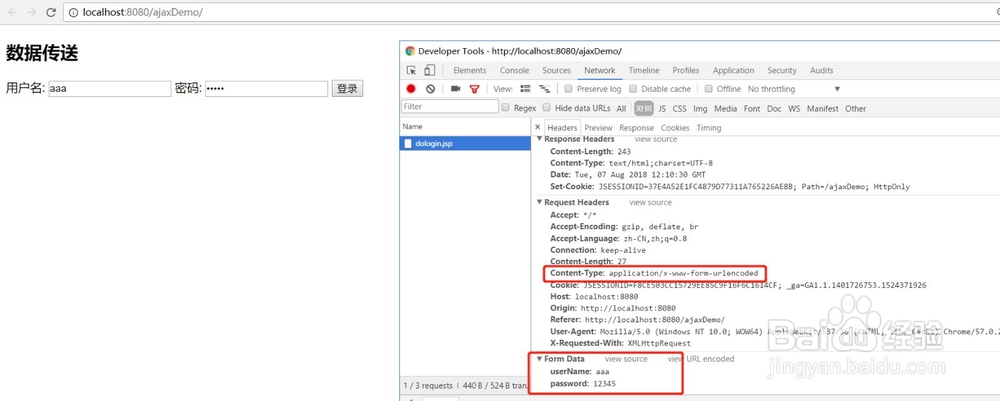1000x401 pixels.
Task: Click the dologin.jsp file icon
Action: coord(408,143)
